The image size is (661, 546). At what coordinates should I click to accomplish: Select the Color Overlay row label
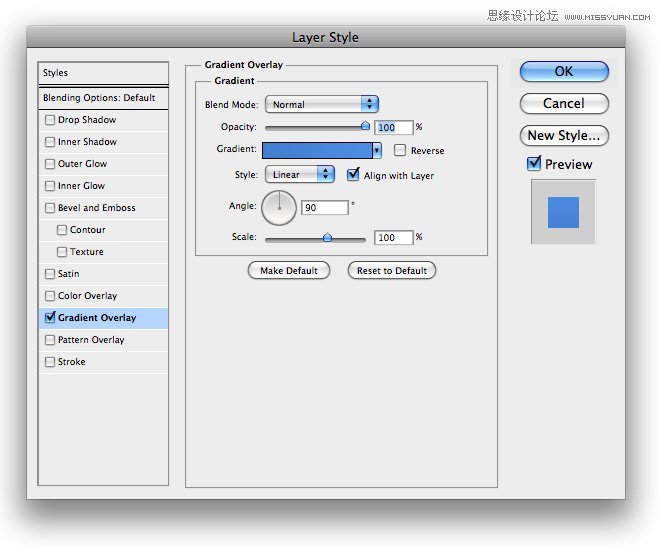pyautogui.click(x=87, y=296)
